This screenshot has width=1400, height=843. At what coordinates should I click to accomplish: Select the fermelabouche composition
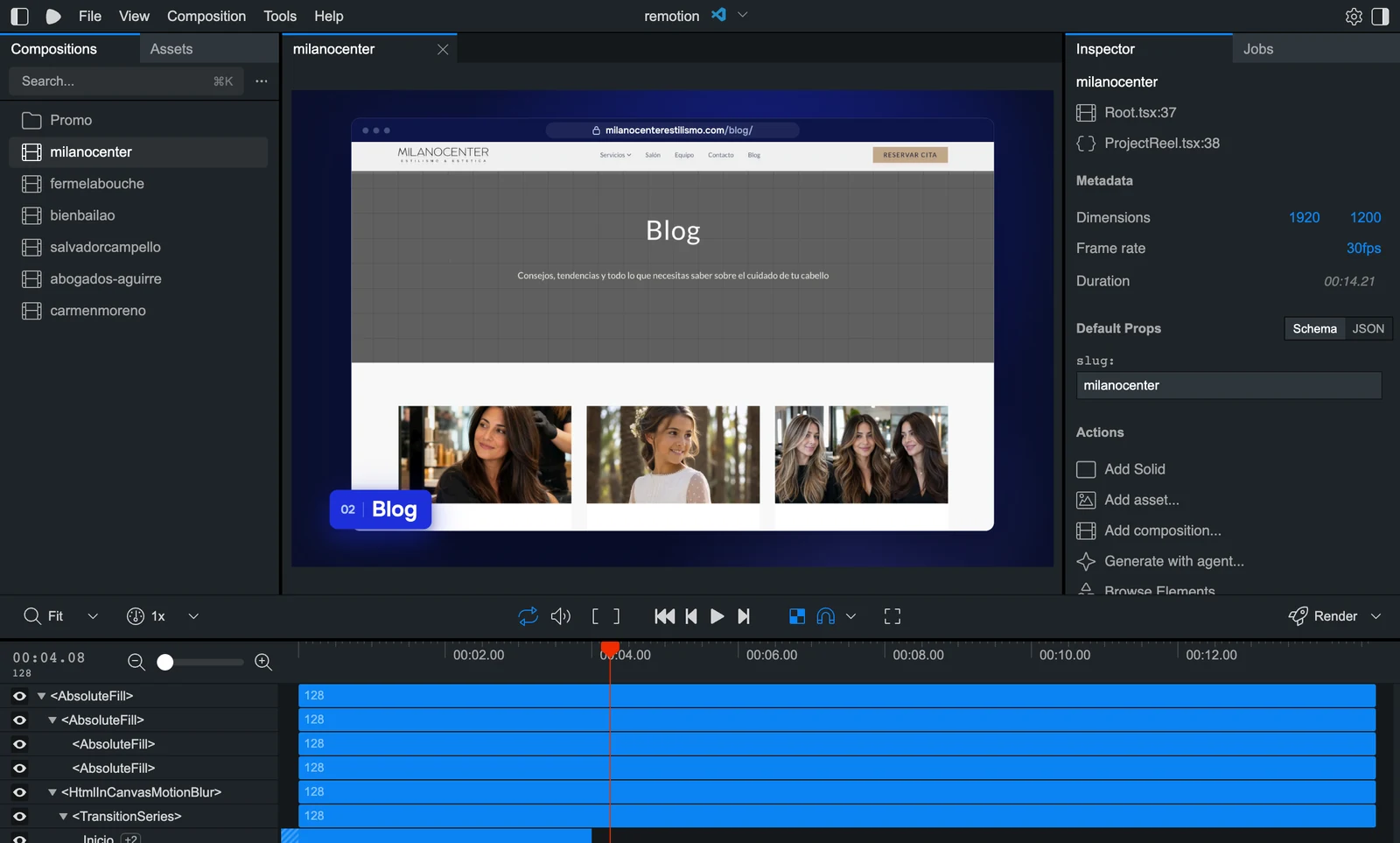(138, 184)
